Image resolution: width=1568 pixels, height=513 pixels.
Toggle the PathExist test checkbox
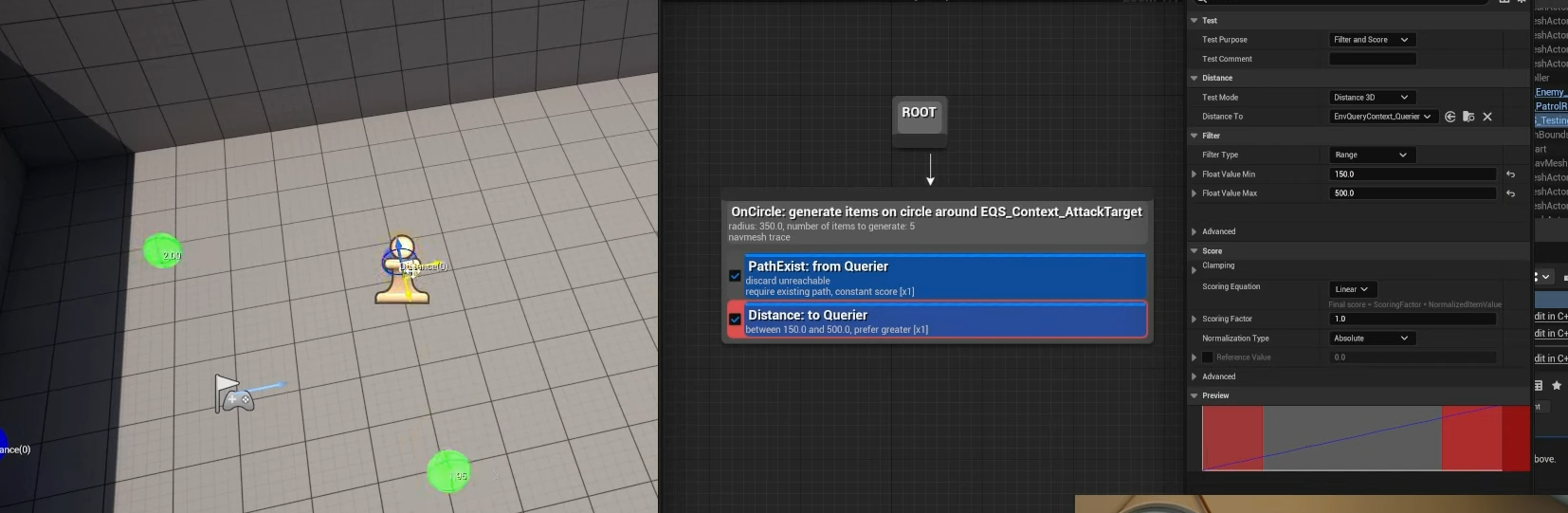point(735,276)
